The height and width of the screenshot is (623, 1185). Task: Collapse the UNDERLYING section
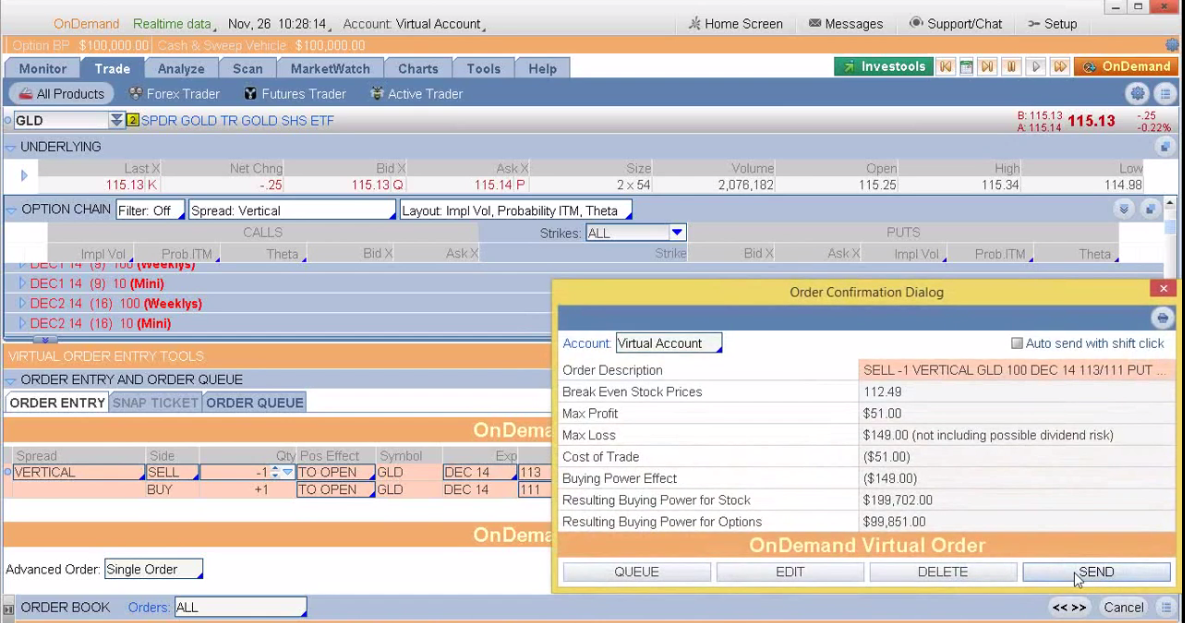(x=11, y=147)
